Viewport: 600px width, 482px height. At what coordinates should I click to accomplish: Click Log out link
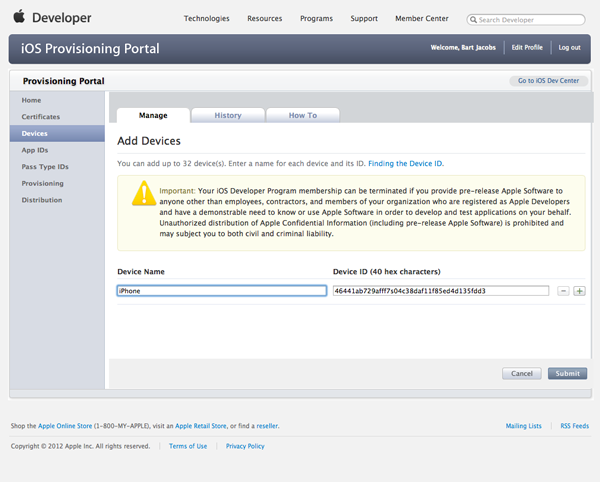(569, 47)
